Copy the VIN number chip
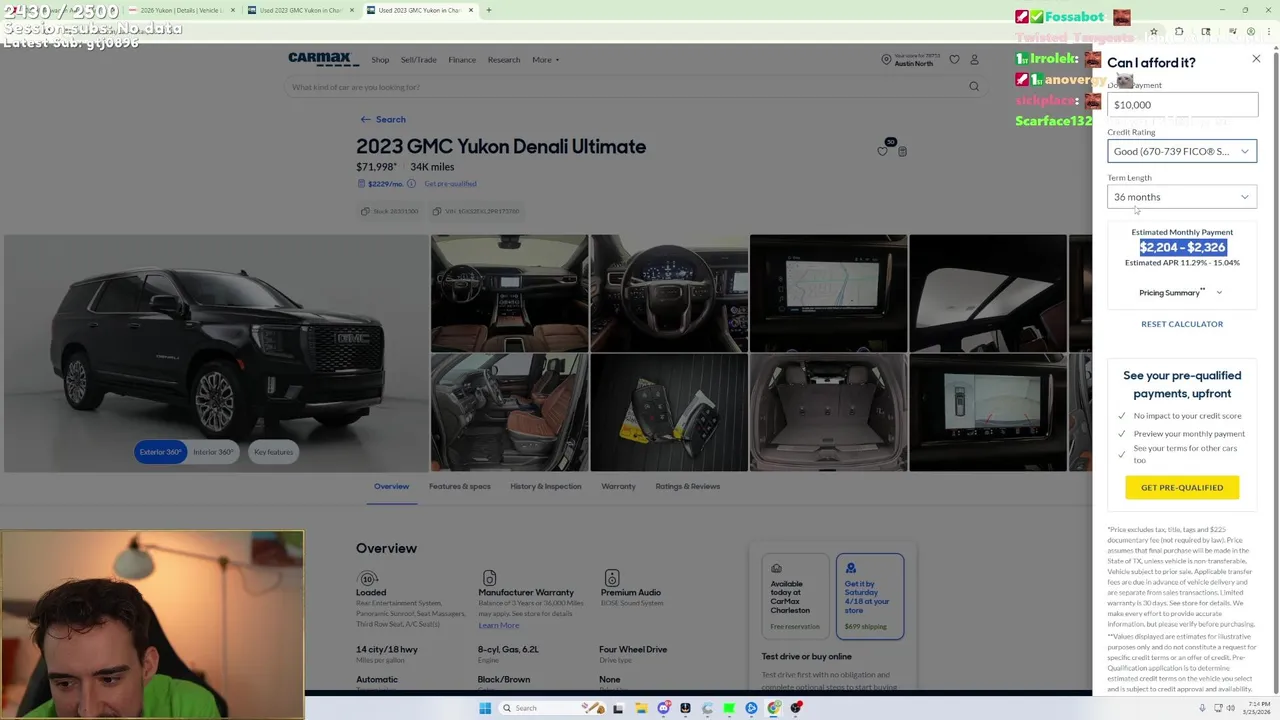This screenshot has width=1280, height=720. pyautogui.click(x=476, y=211)
